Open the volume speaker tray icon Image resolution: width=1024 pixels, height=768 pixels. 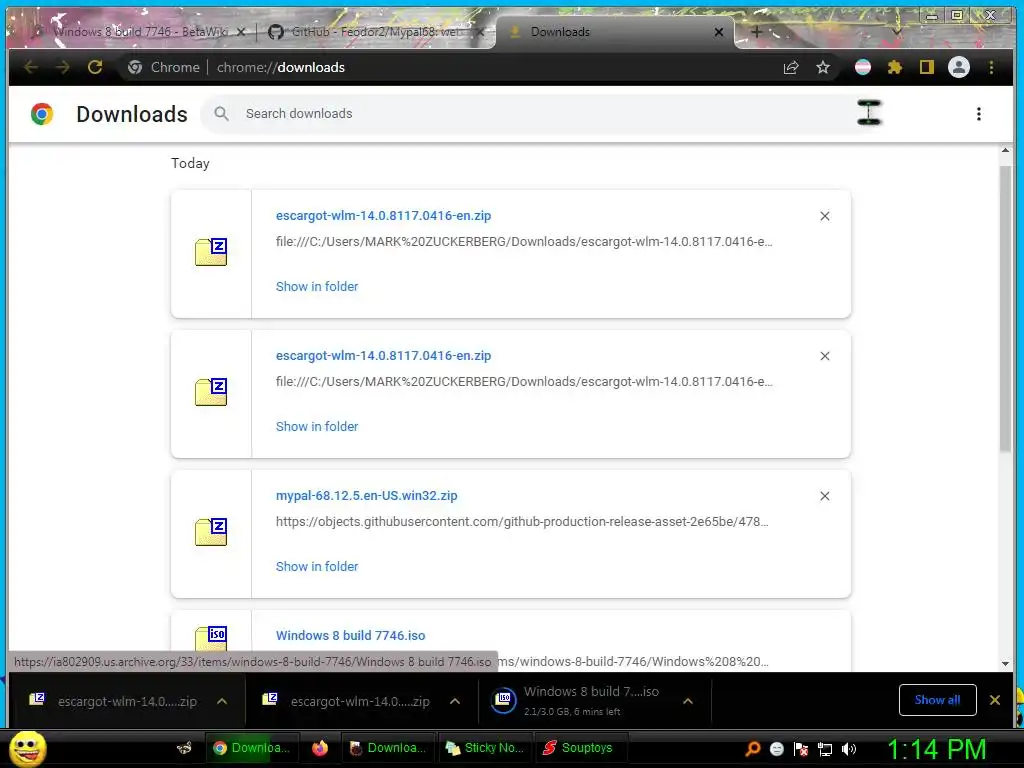pyautogui.click(x=849, y=749)
